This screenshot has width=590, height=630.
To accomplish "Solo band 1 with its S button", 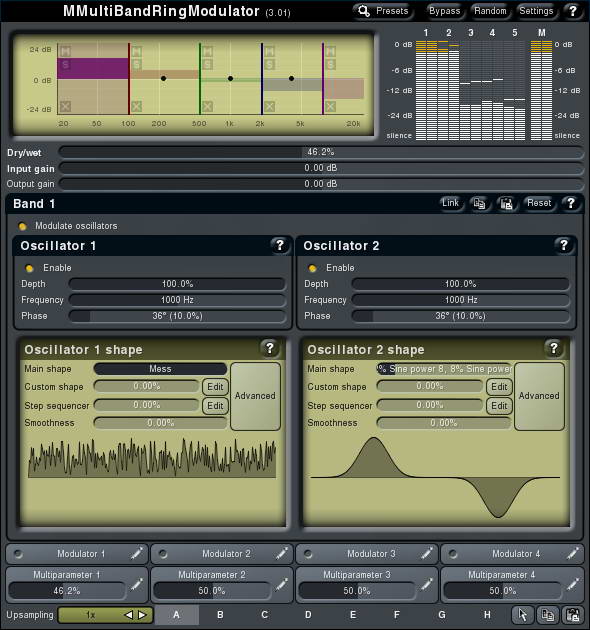I will (65, 64).
